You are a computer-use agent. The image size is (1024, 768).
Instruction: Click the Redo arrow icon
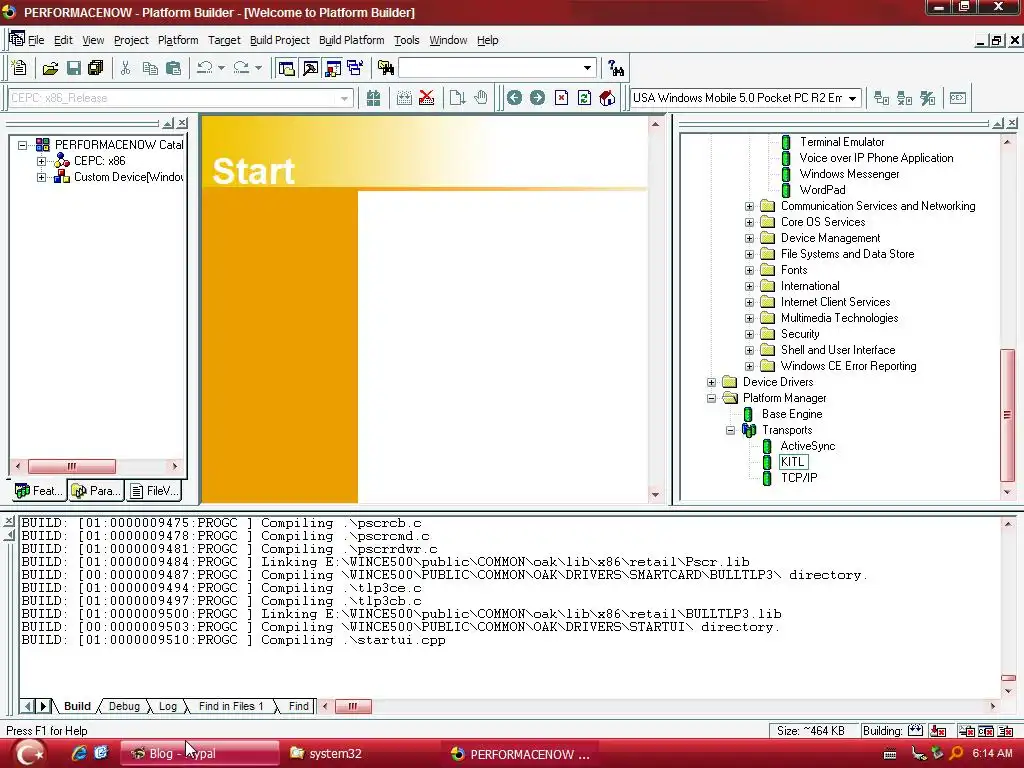click(x=241, y=68)
